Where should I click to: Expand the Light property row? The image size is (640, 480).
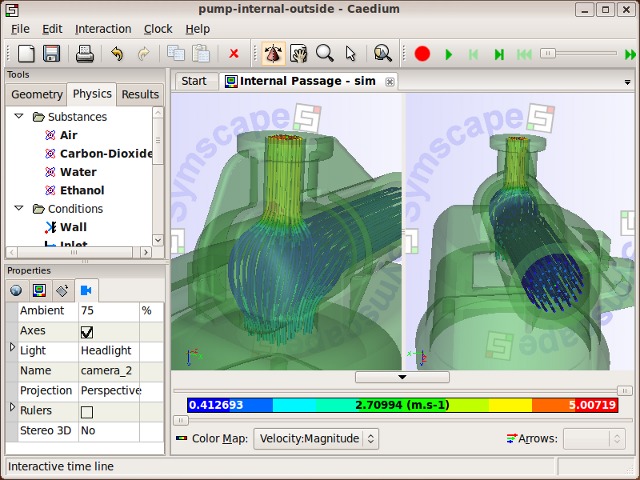tap(12, 348)
